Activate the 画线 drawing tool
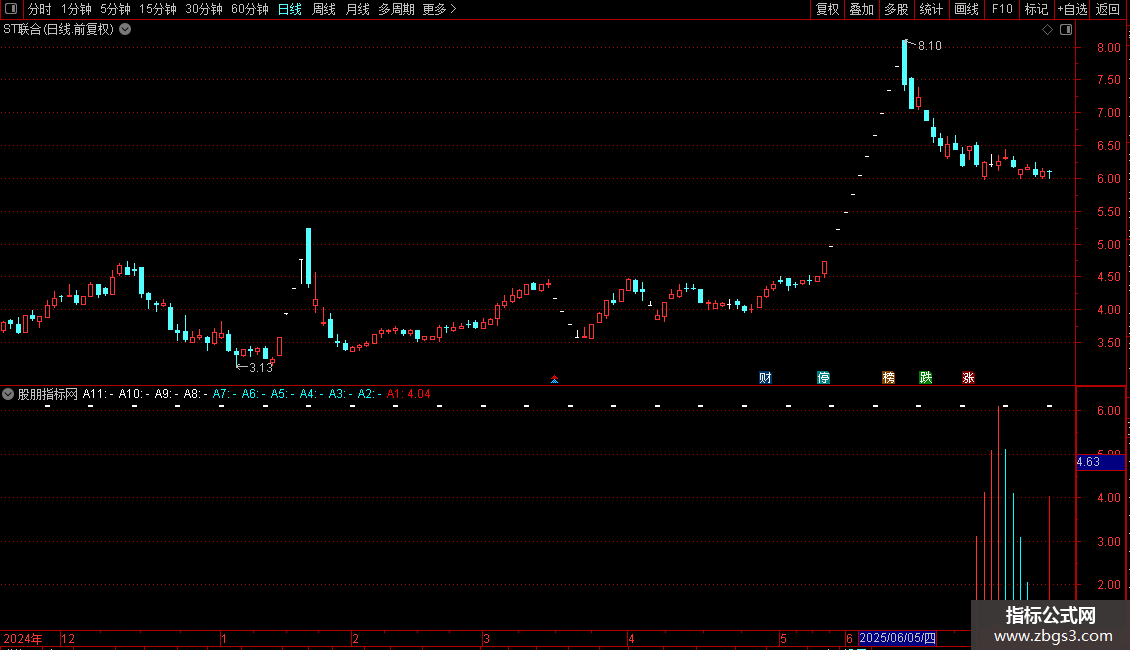Image resolution: width=1130 pixels, height=650 pixels. [x=966, y=9]
